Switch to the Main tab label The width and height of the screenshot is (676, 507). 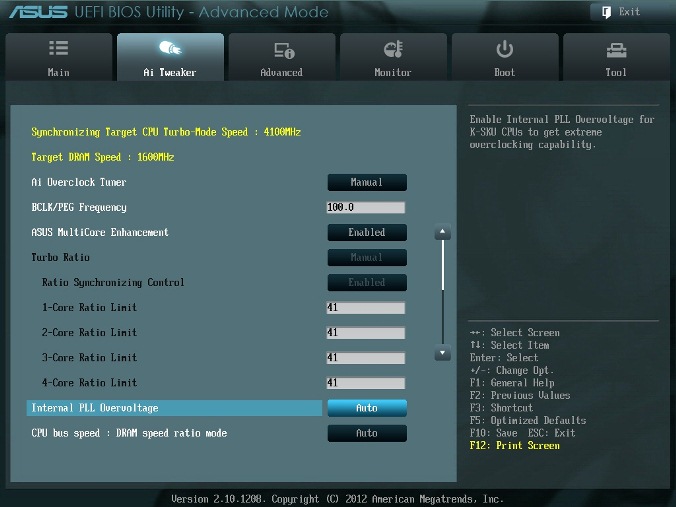pos(59,72)
